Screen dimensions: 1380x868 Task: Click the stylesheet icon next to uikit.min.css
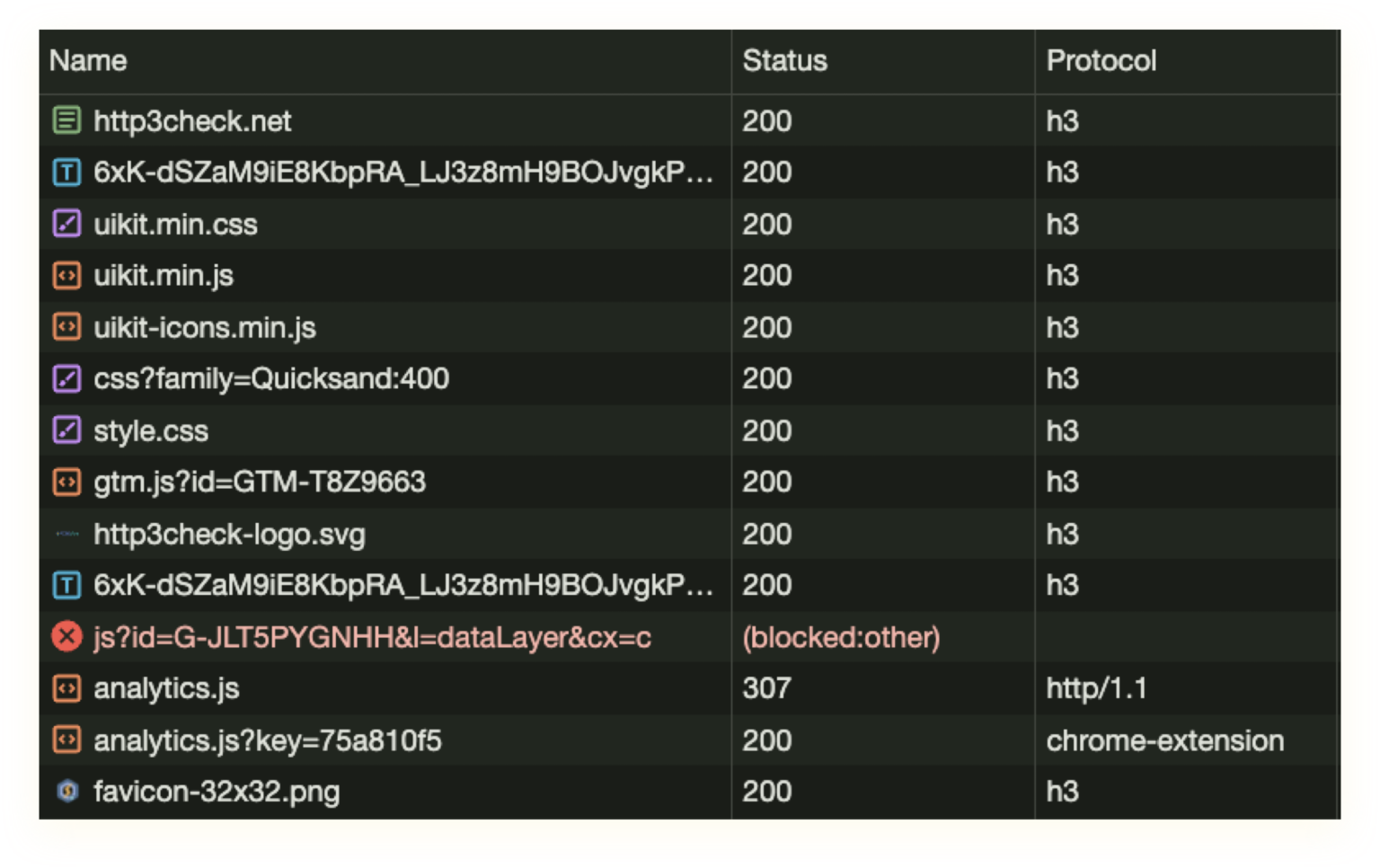67,224
